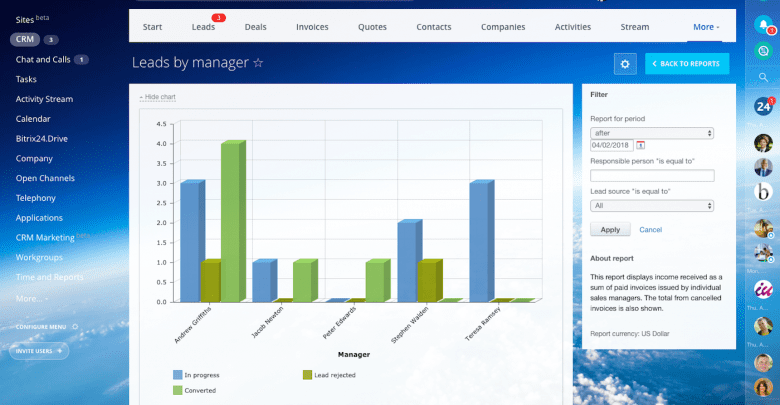Click the 'b' logo contact icon
Screen dimensions: 780x405
[x=763, y=192]
